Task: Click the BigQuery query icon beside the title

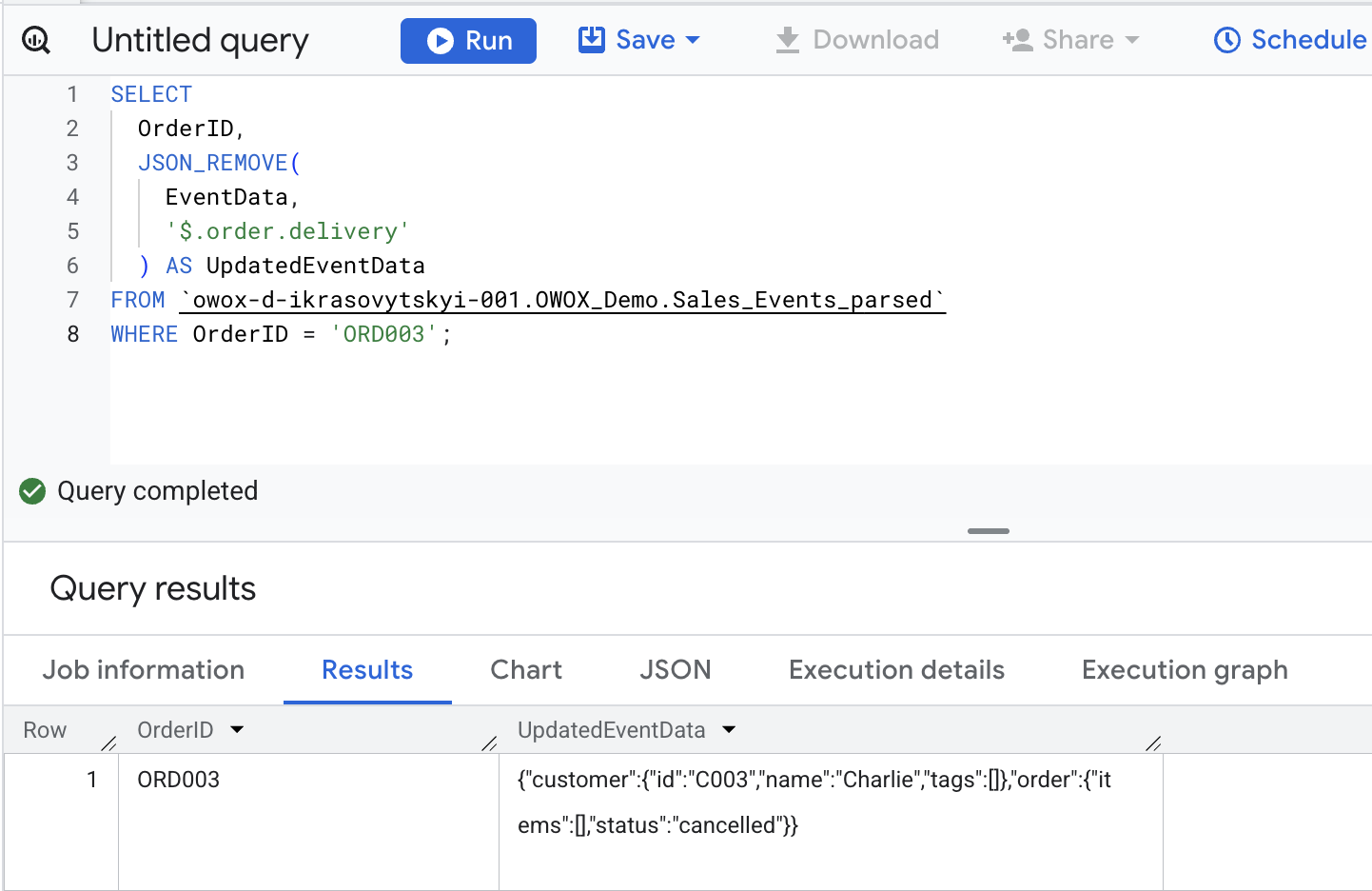Action: click(36, 40)
